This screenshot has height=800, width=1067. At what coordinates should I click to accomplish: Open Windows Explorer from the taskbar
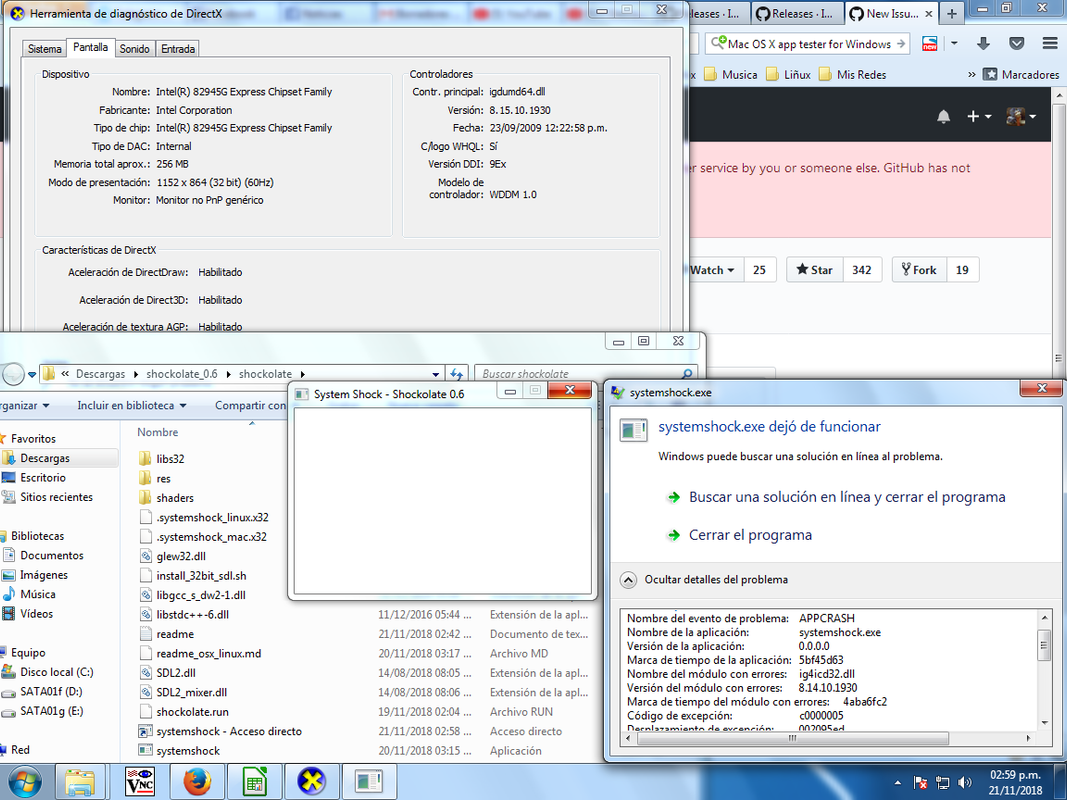[x=80, y=782]
